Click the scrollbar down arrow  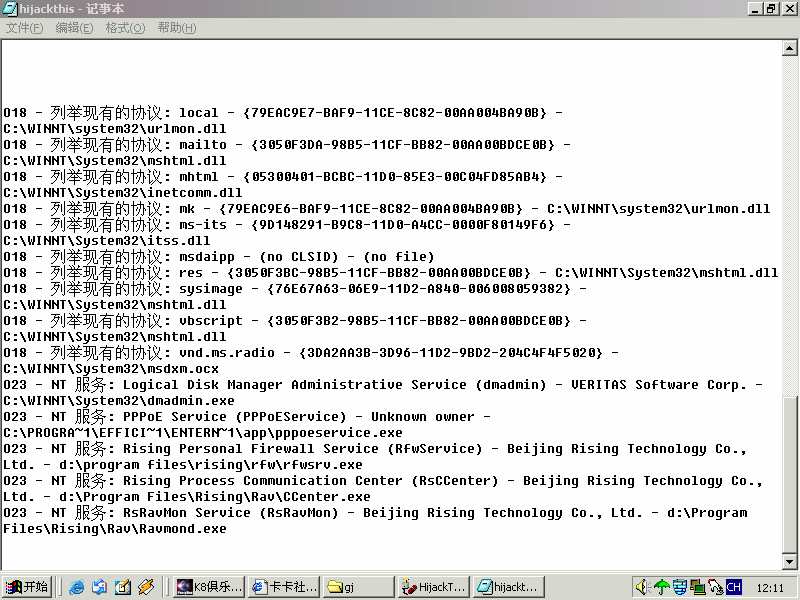(x=789, y=561)
